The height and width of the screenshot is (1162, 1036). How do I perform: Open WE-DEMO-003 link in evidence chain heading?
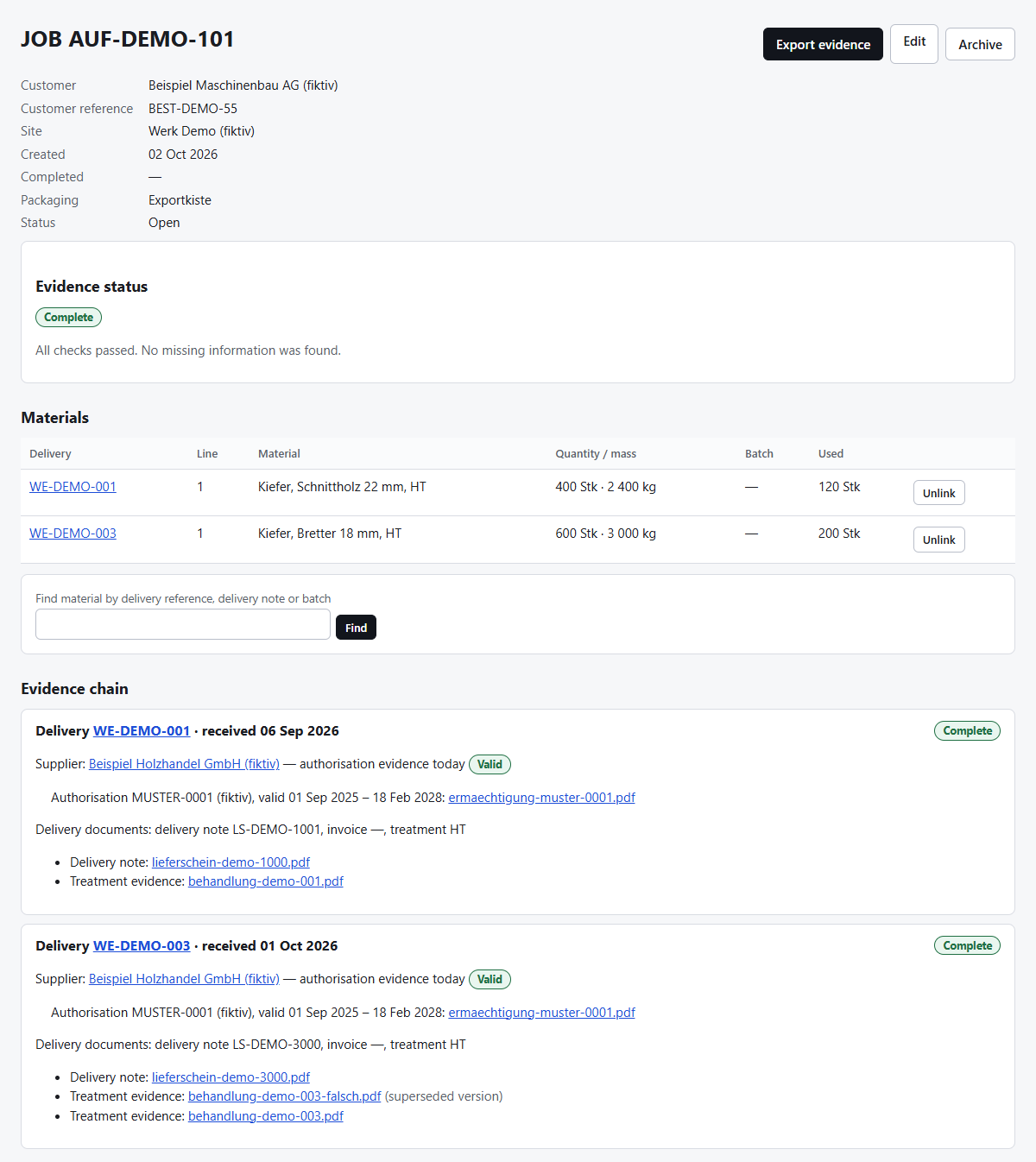tap(142, 946)
